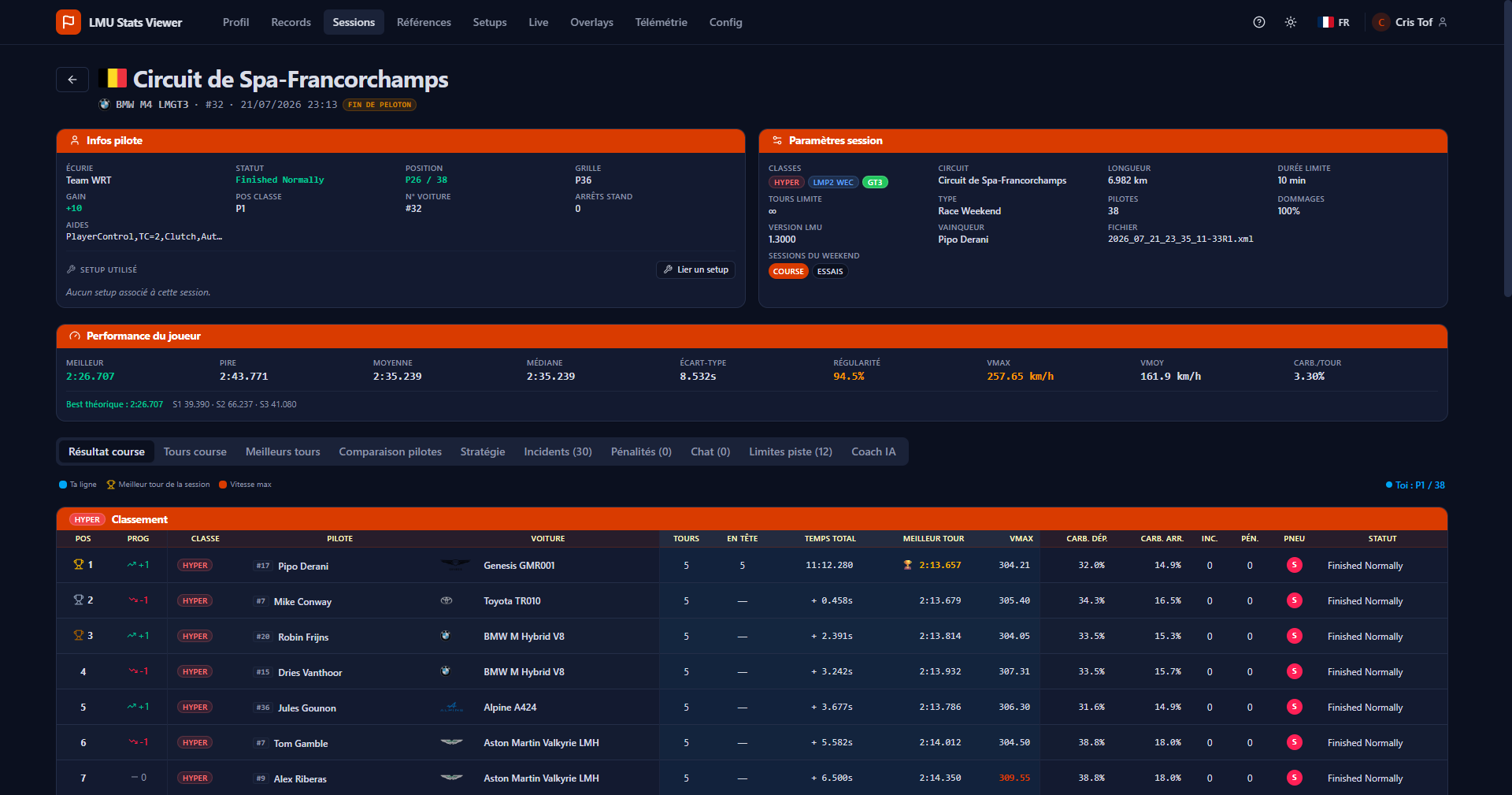
Task: Switch to the Stratégie tab
Action: [483, 451]
